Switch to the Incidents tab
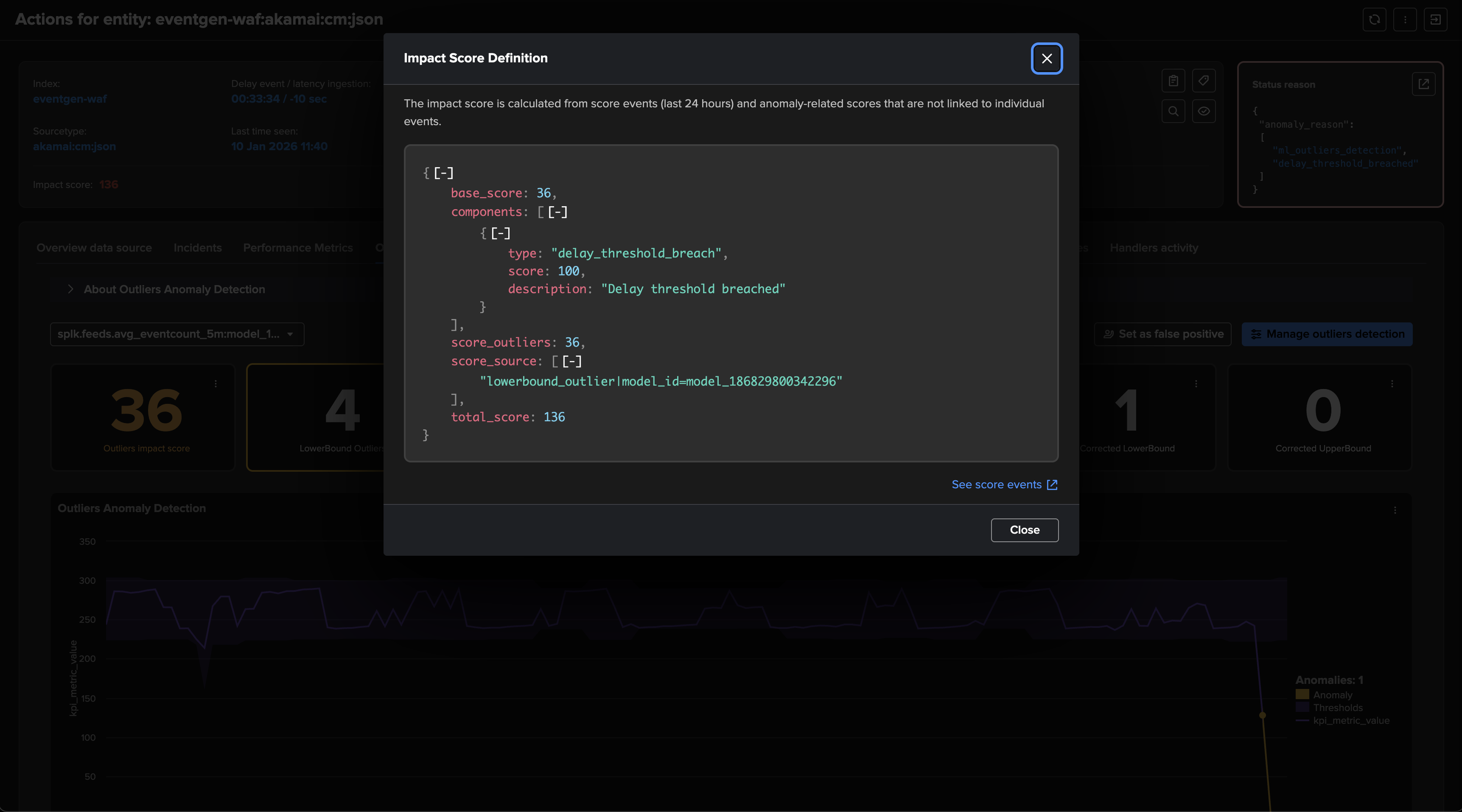This screenshot has width=1462, height=812. coord(198,247)
